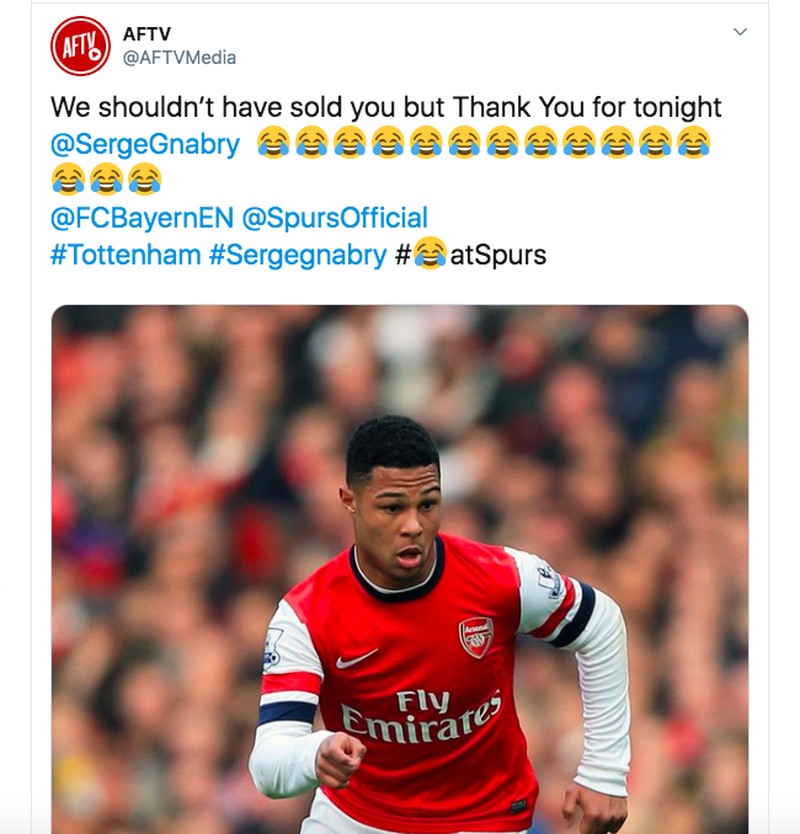Open the tweet options chevron menu
The image size is (800, 834).
click(740, 32)
